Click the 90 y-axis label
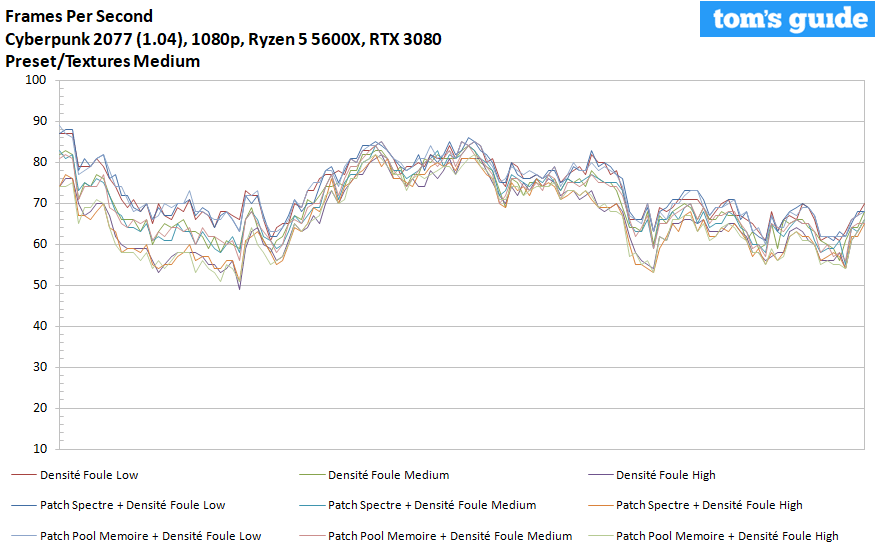This screenshot has width=876, height=552. click(40, 121)
